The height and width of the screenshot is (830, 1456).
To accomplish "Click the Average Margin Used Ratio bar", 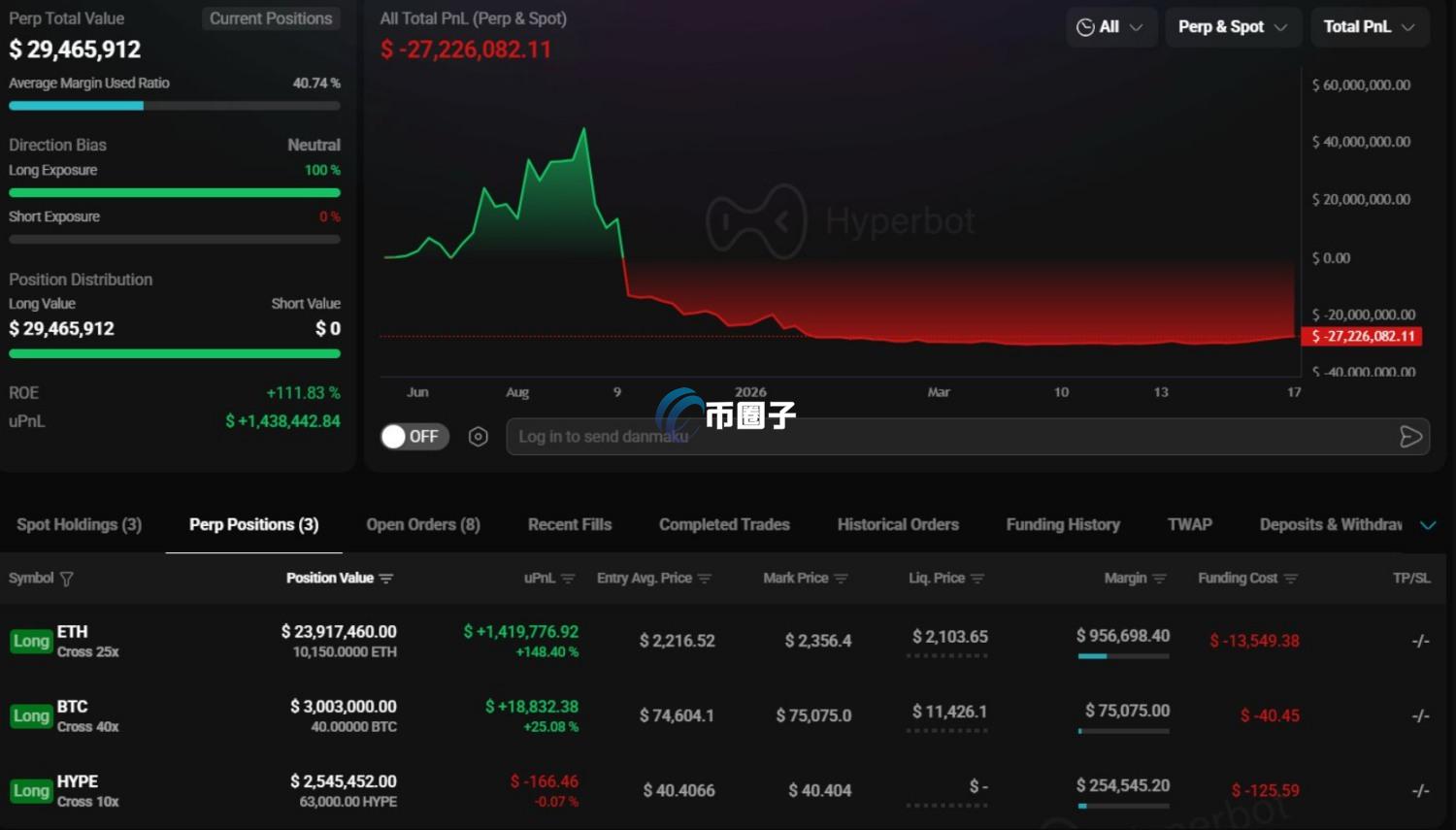I will click(x=175, y=106).
